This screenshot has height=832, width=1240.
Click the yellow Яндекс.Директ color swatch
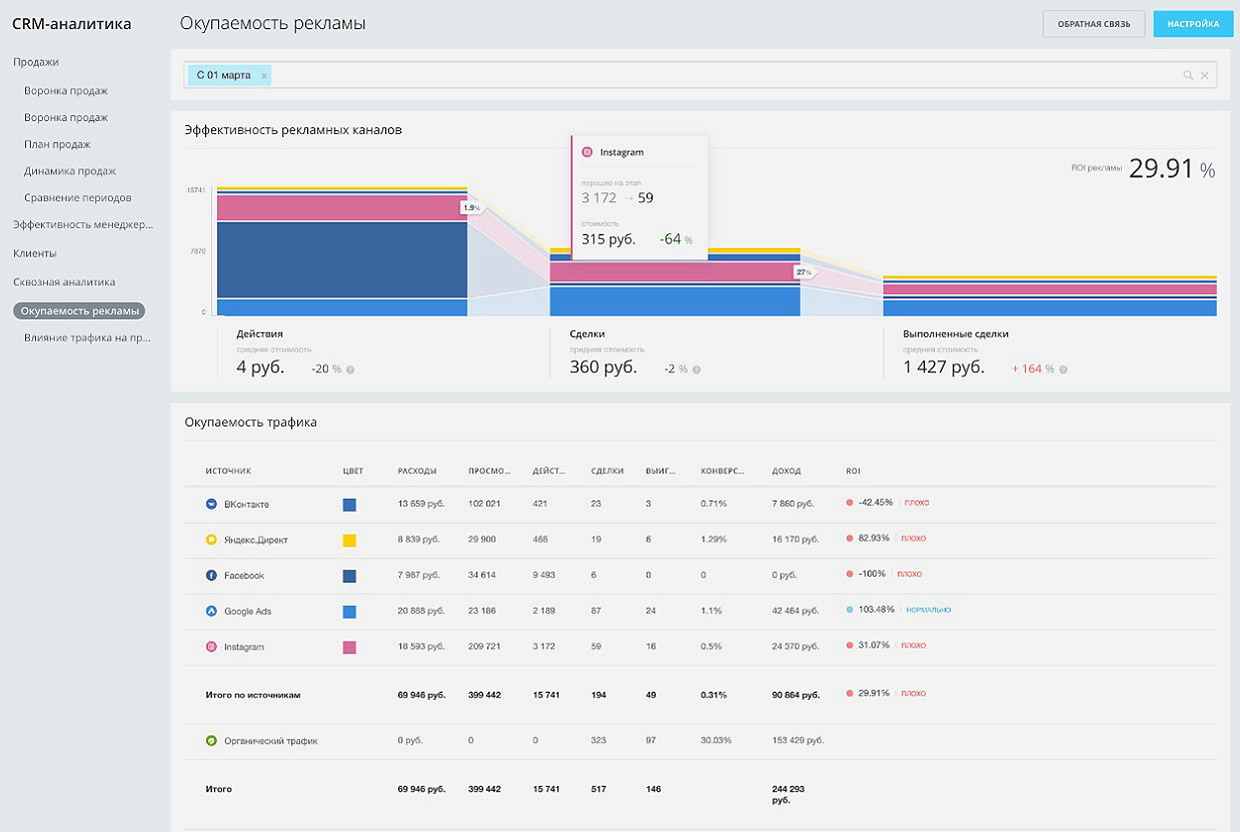point(349,541)
